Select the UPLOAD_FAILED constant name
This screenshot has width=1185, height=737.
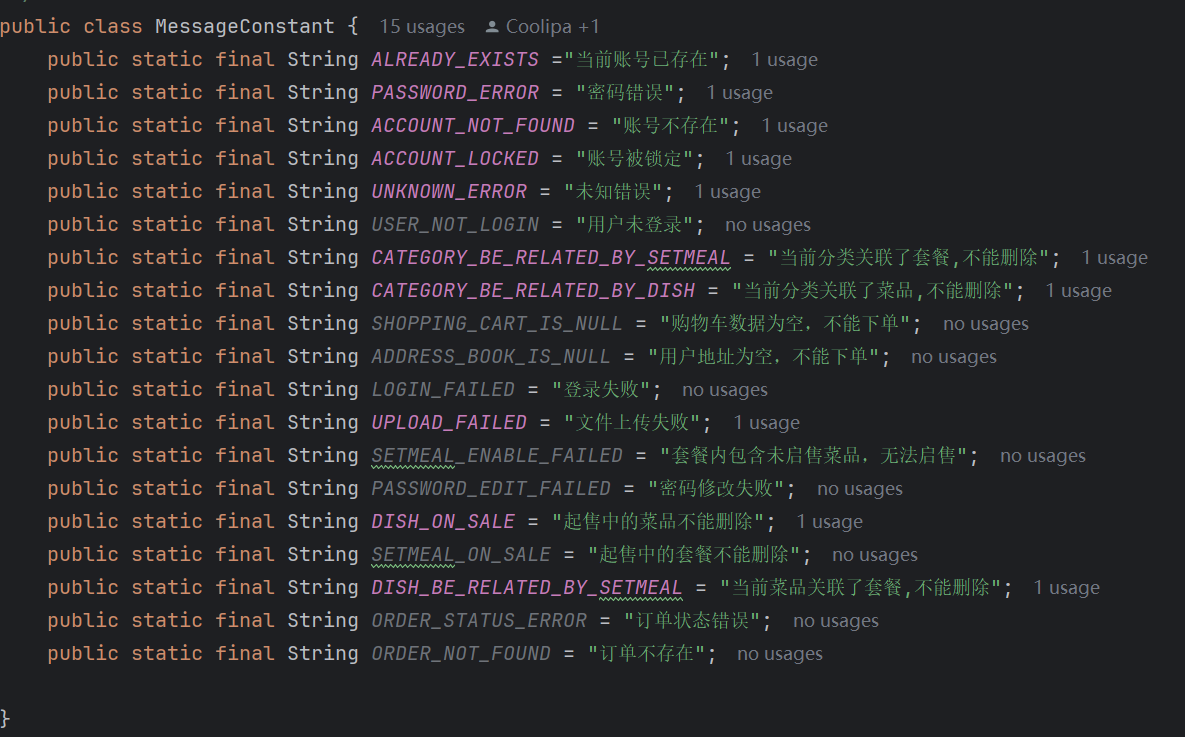pos(449,423)
